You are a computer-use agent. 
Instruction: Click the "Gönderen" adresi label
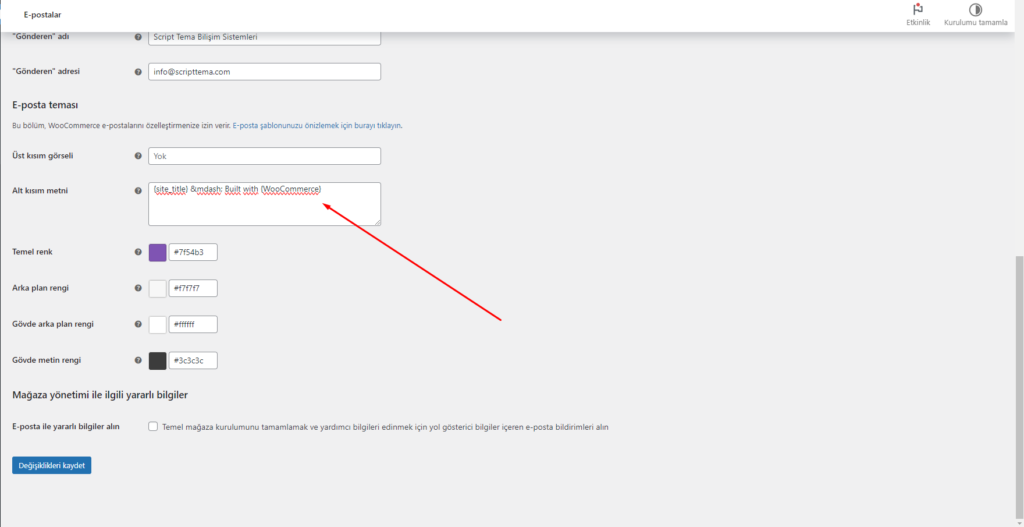[46, 72]
